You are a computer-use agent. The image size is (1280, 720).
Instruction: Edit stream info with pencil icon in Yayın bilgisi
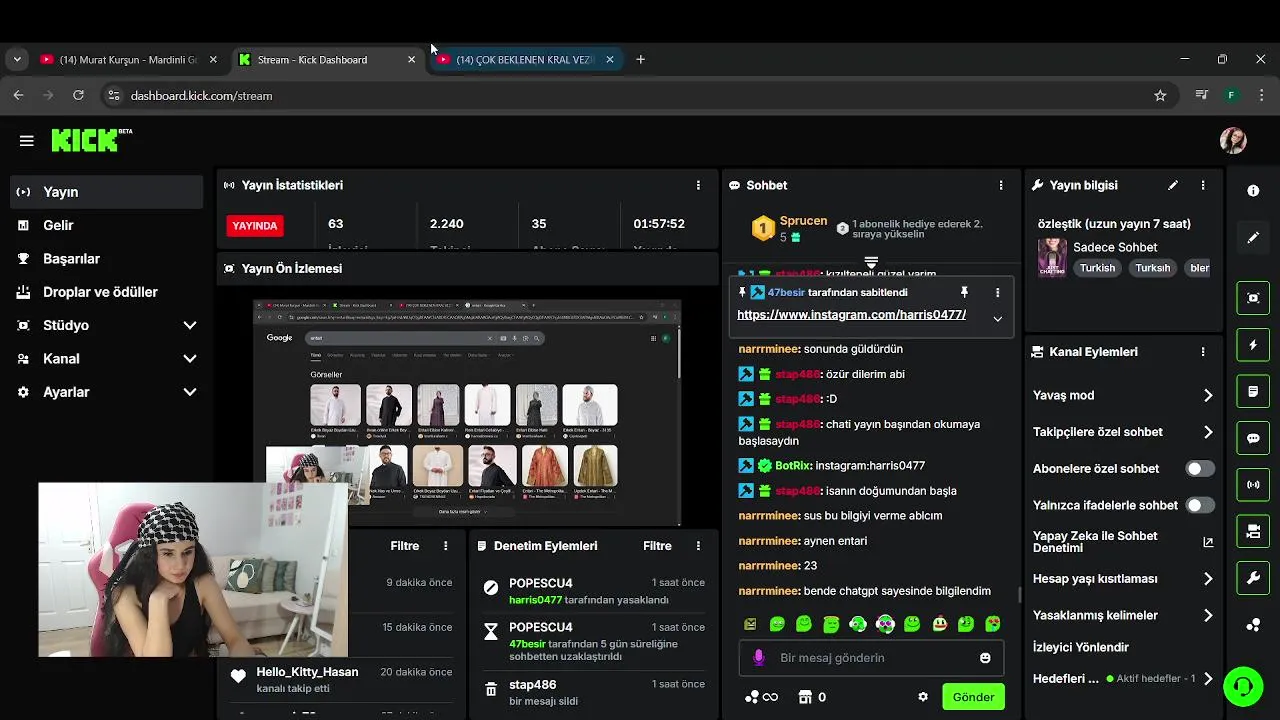(x=1173, y=185)
